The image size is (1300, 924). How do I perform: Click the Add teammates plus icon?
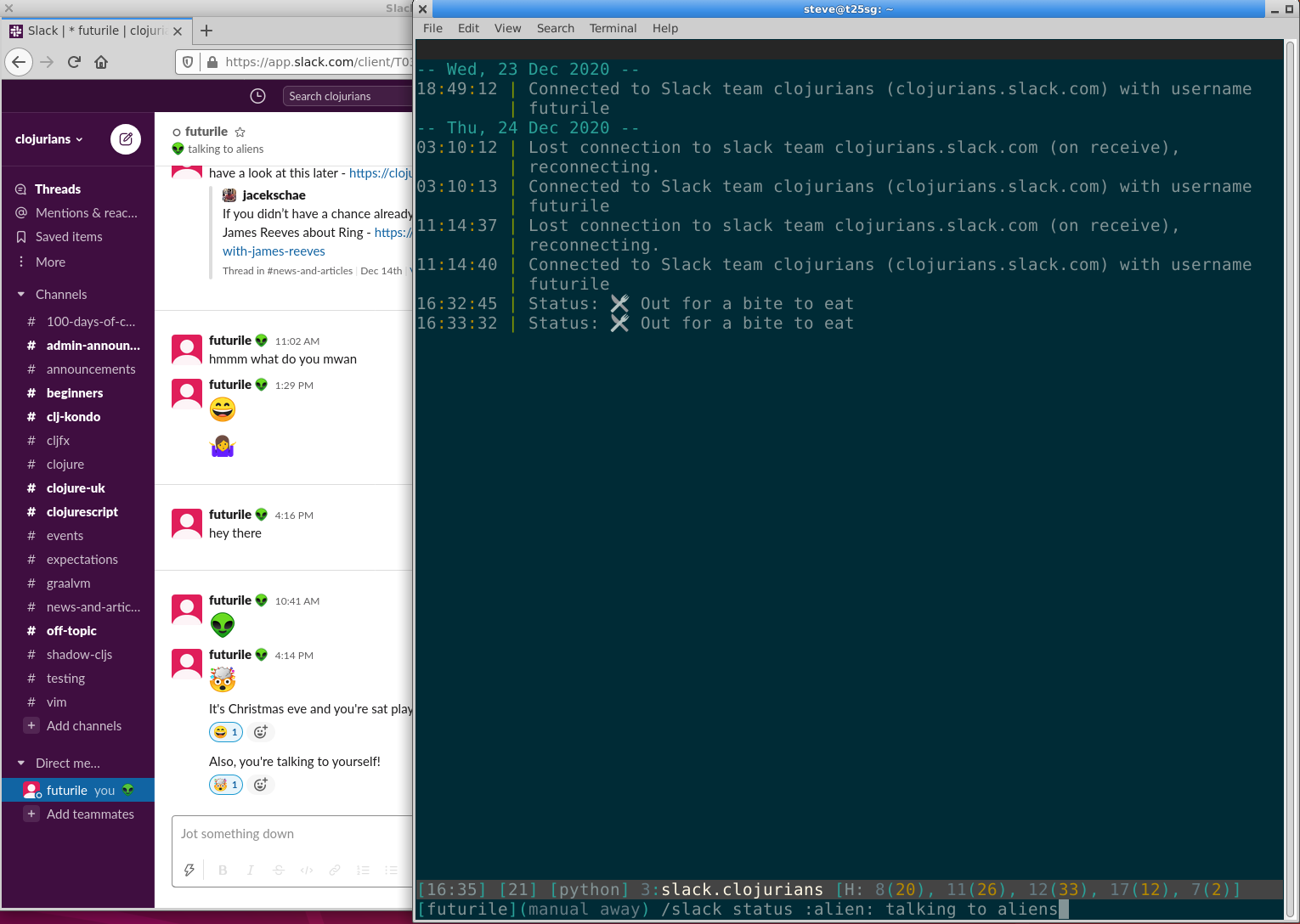31,814
